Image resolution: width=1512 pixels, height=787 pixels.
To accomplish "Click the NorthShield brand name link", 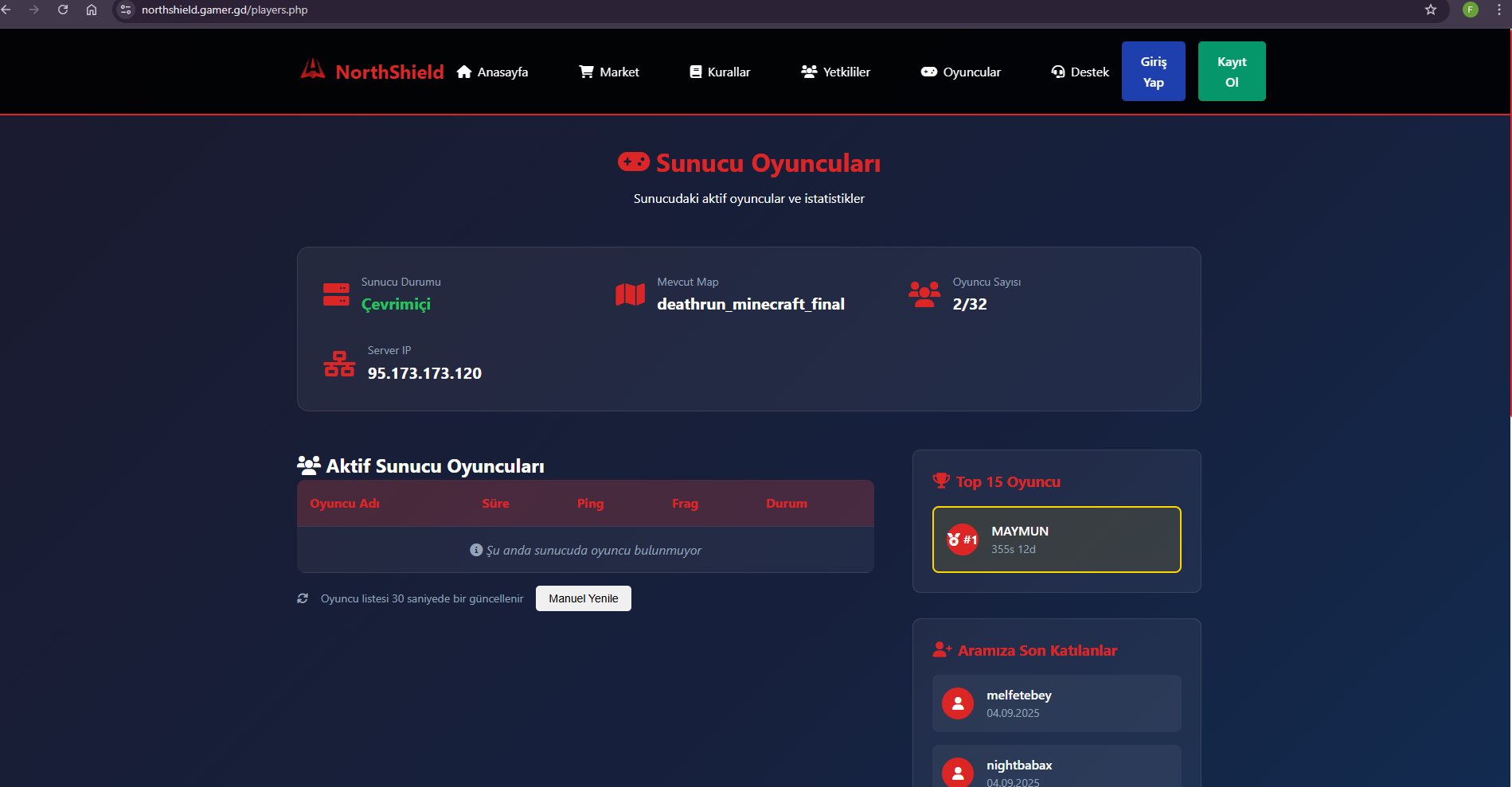I will (x=389, y=72).
